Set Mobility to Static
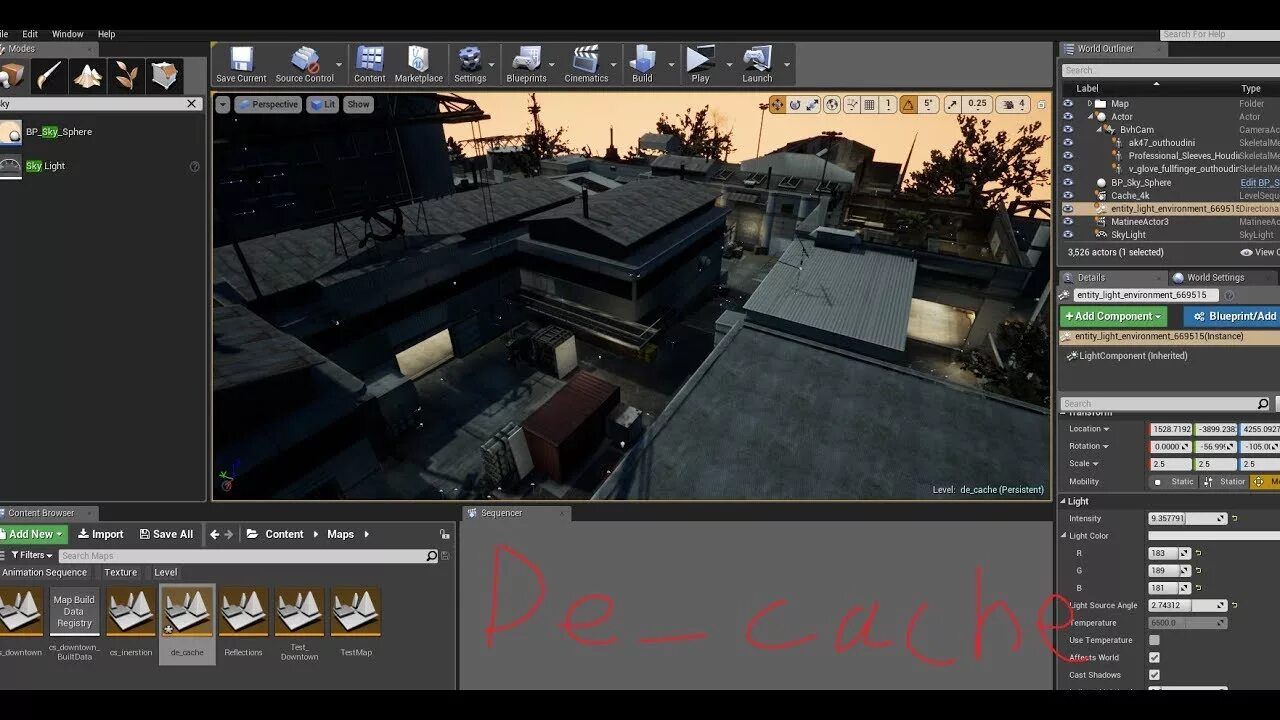The height and width of the screenshot is (720, 1280). [x=1173, y=481]
